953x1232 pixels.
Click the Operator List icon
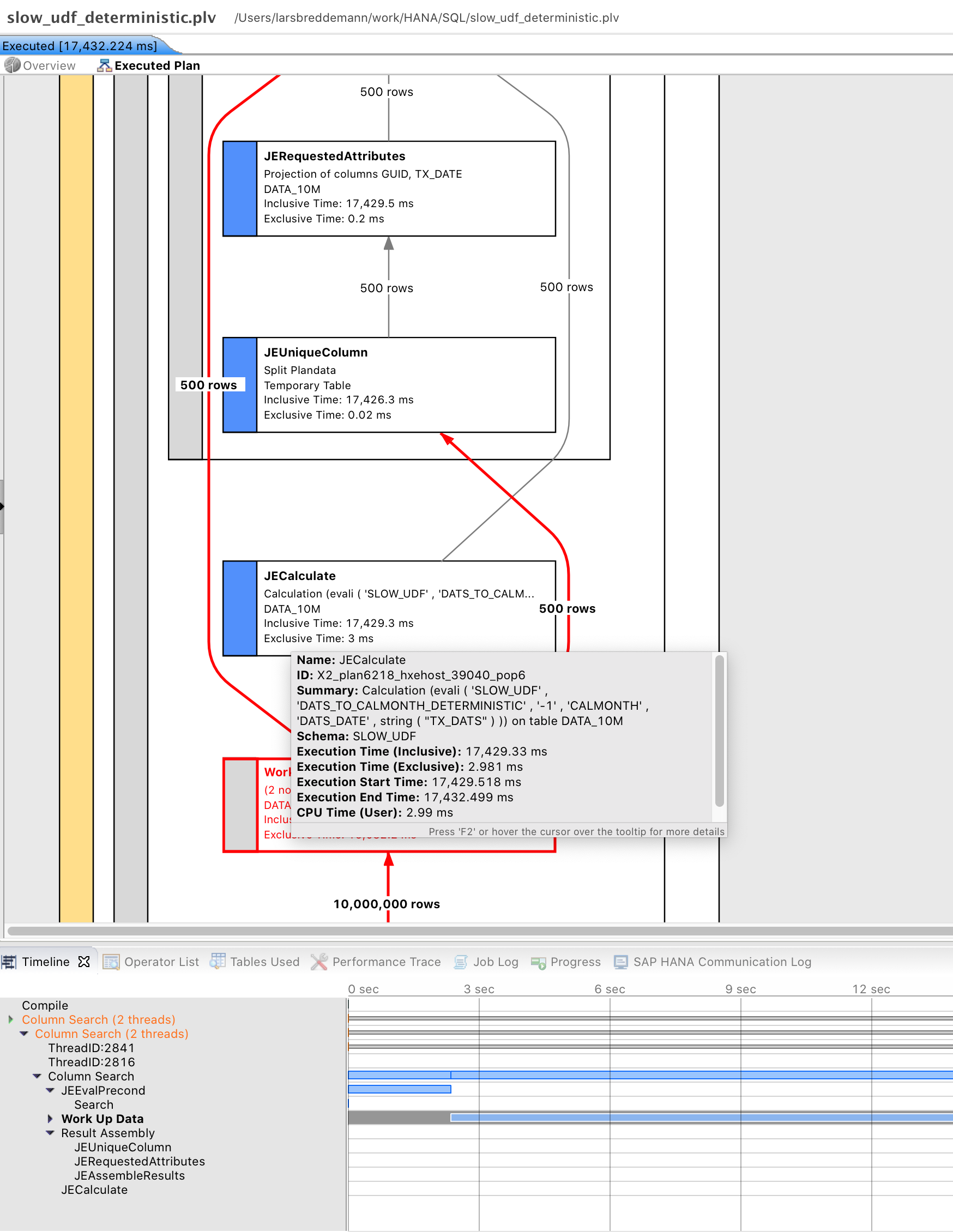click(x=111, y=962)
